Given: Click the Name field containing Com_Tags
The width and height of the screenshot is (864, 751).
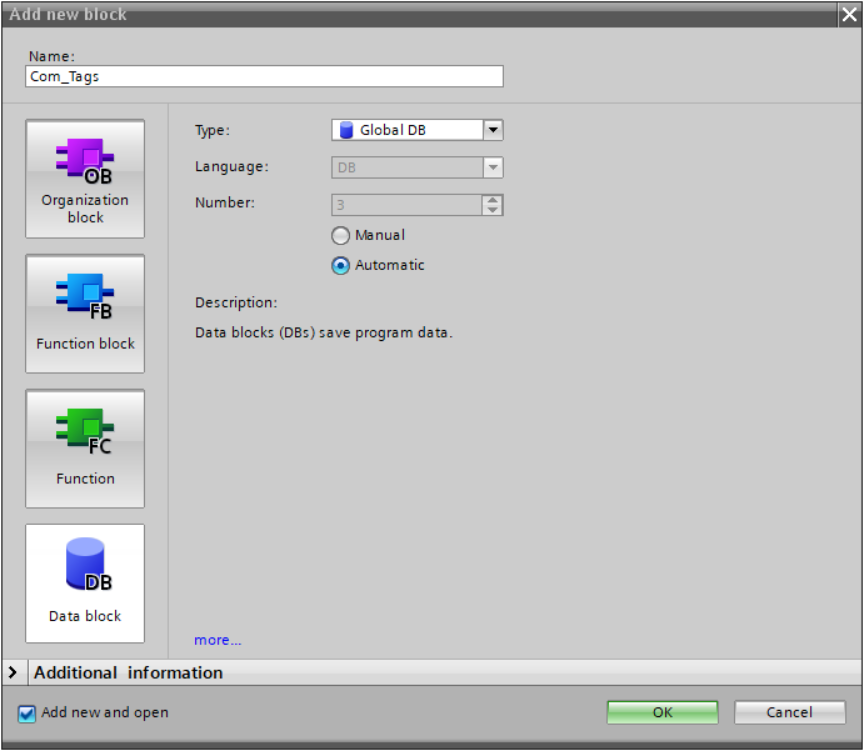Looking at the screenshot, I should pyautogui.click(x=264, y=77).
